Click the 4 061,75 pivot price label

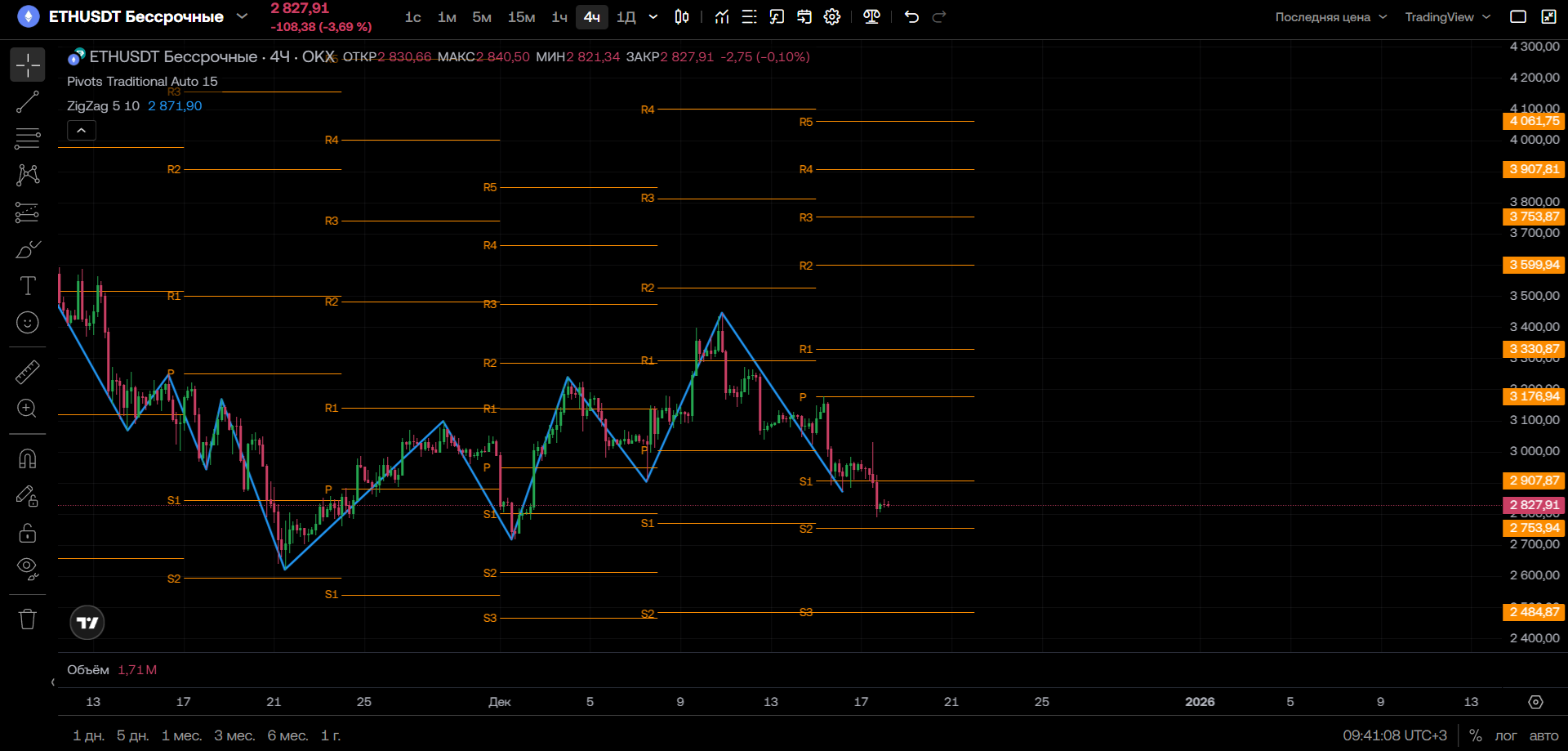tap(1534, 121)
